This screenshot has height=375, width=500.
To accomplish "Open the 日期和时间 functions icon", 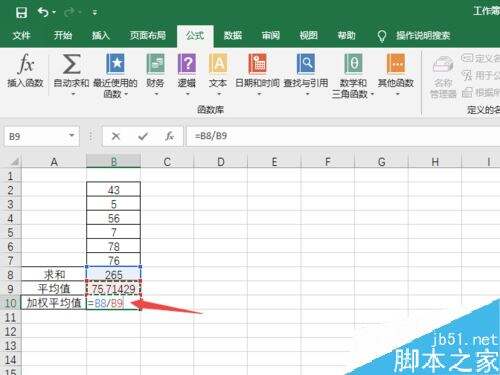I will pos(258,64).
